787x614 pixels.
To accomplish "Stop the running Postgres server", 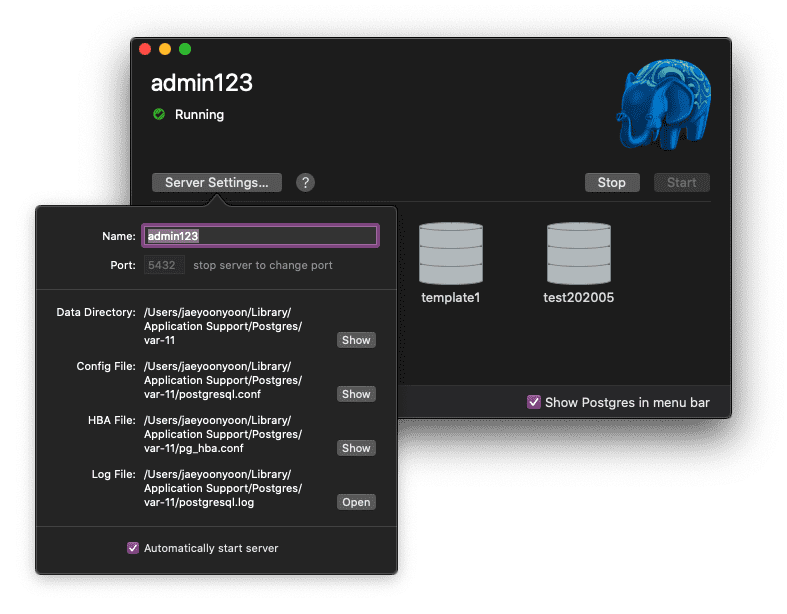I will click(611, 182).
